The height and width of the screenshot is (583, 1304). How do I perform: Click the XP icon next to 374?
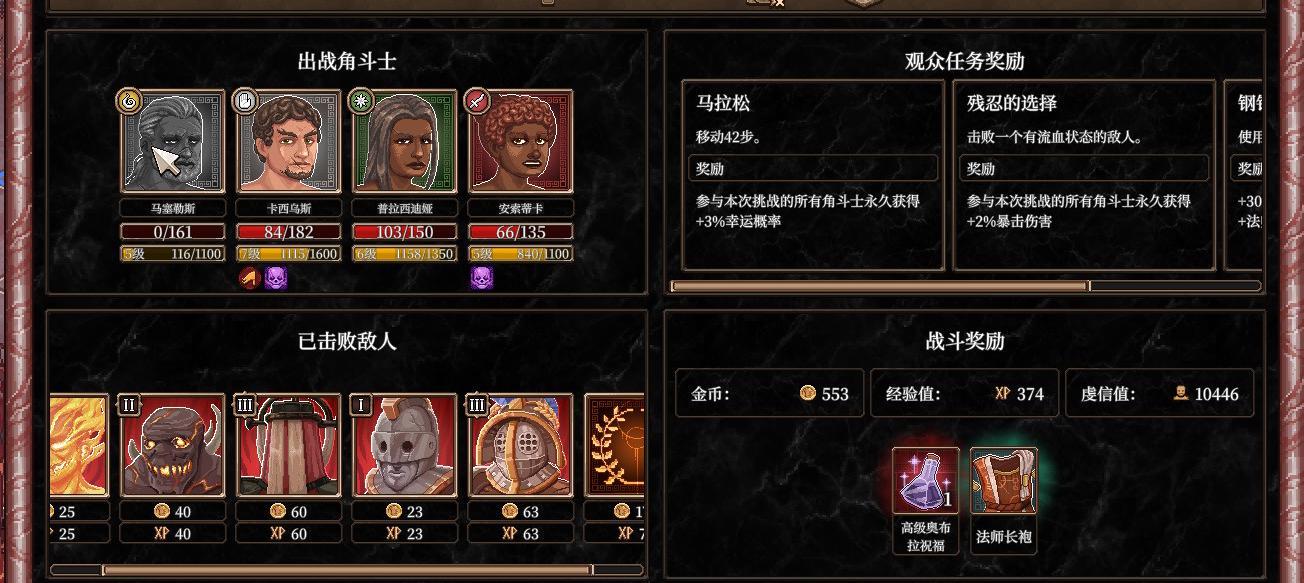pos(1002,393)
